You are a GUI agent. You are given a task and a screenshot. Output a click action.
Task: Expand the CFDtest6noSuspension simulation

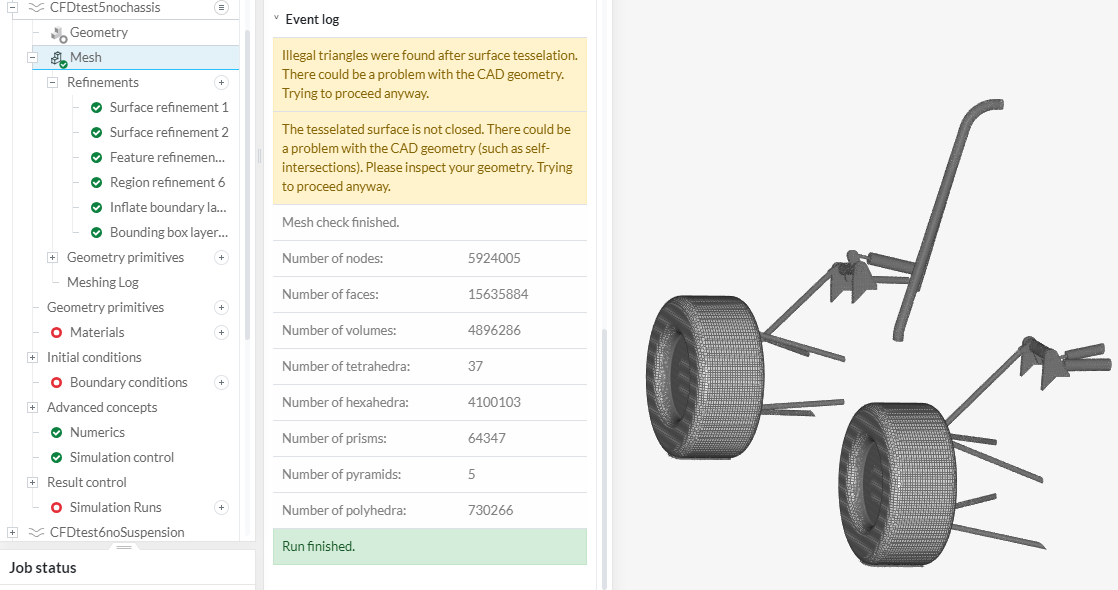point(13,532)
